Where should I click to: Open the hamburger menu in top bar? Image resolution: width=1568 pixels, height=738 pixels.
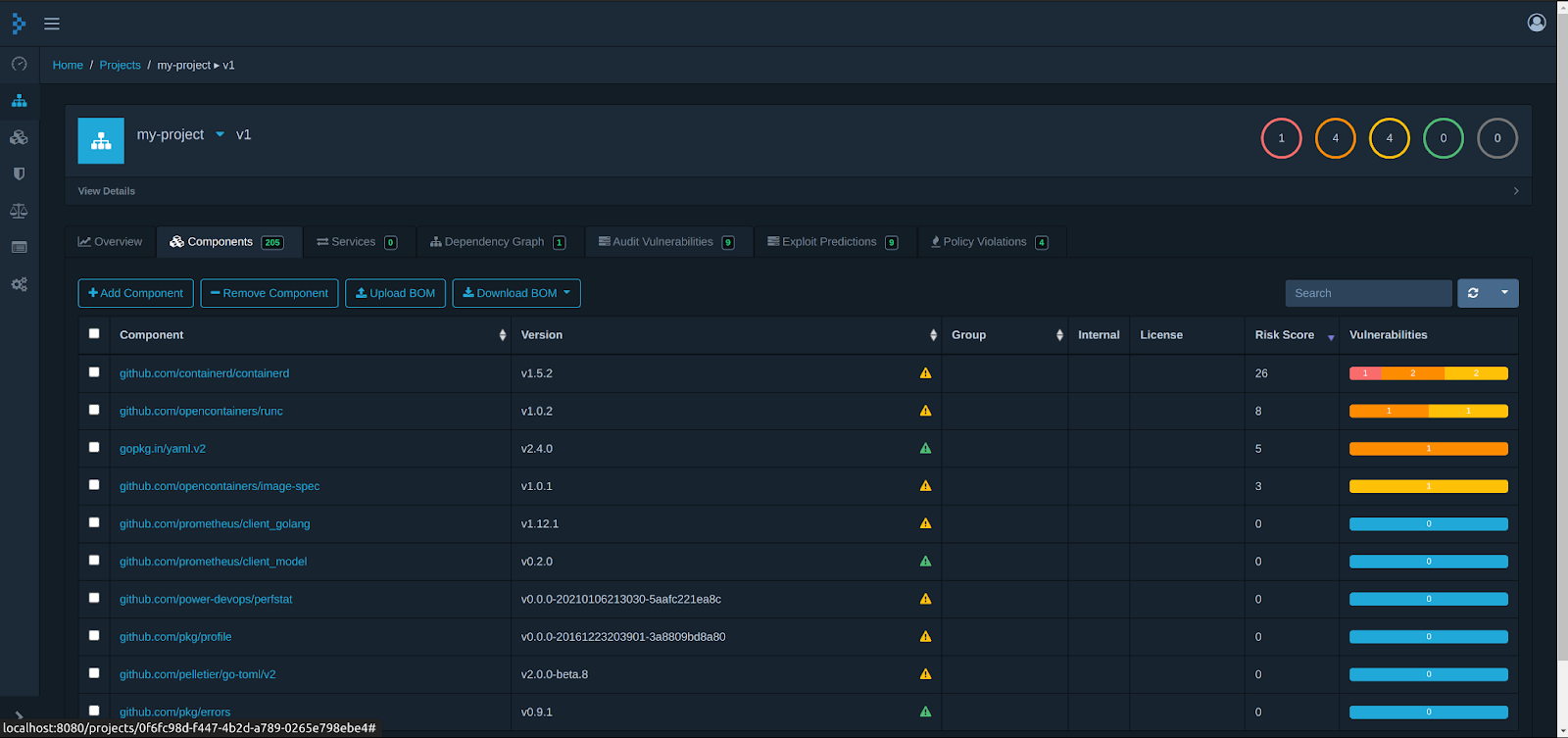(52, 24)
